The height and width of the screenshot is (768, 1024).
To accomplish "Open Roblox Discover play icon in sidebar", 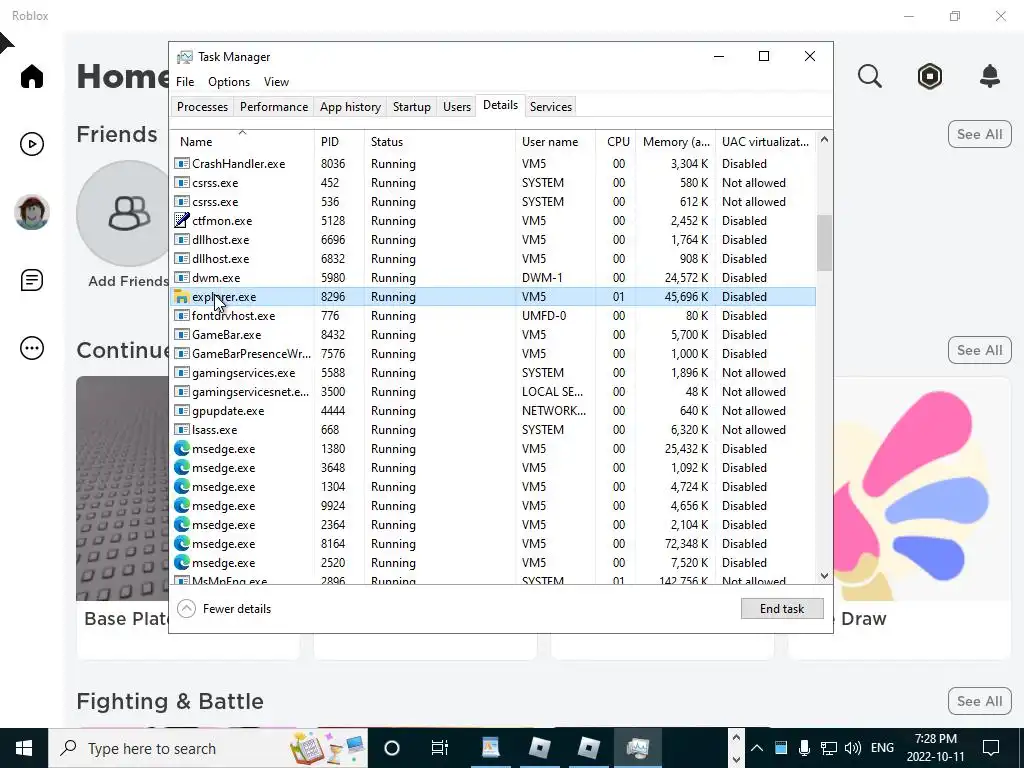I will 31,144.
